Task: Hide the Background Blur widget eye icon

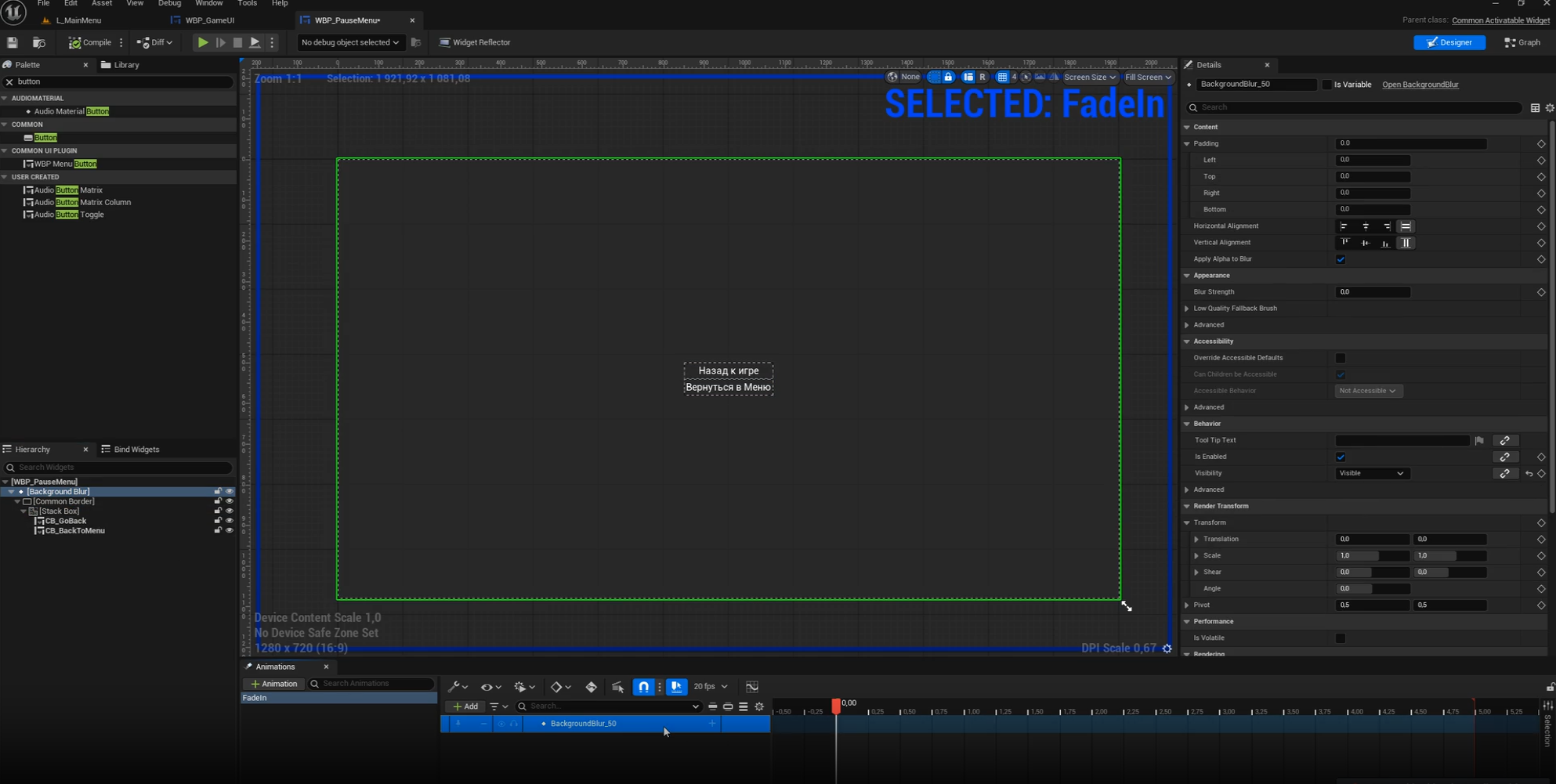Action: pyautogui.click(x=230, y=492)
